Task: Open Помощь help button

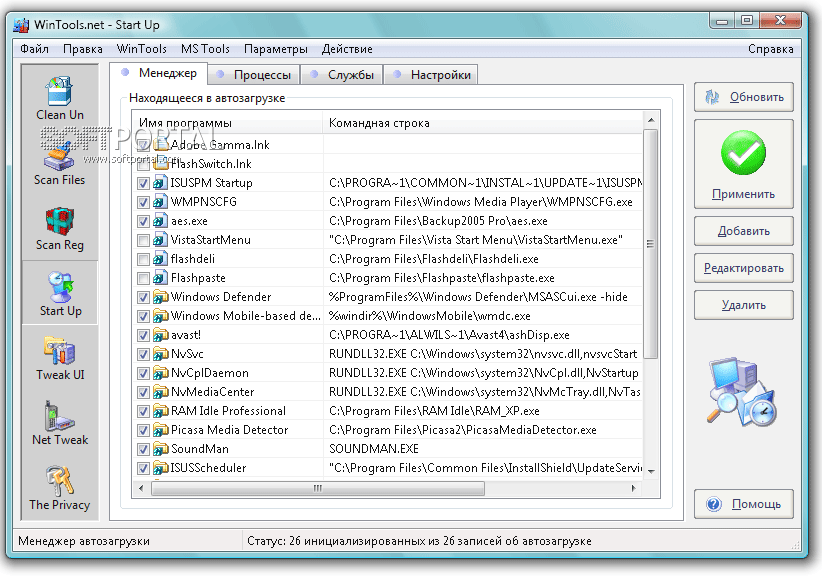Action: pyautogui.click(x=743, y=504)
